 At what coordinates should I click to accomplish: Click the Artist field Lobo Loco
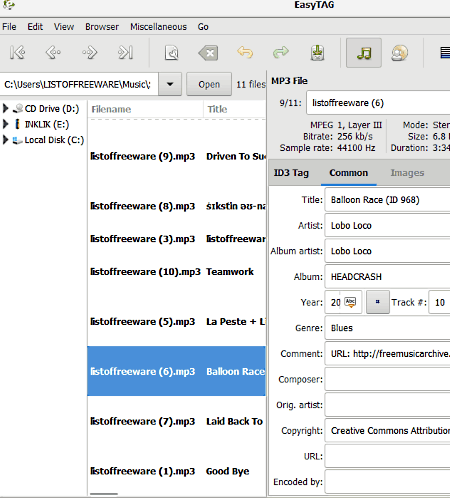[388, 225]
